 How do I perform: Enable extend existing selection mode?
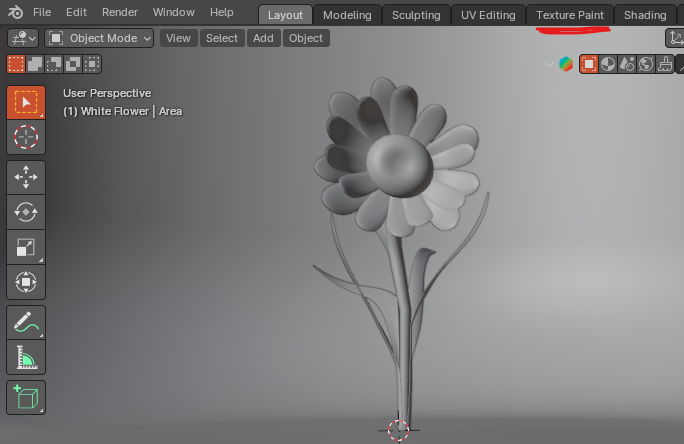tap(35, 64)
